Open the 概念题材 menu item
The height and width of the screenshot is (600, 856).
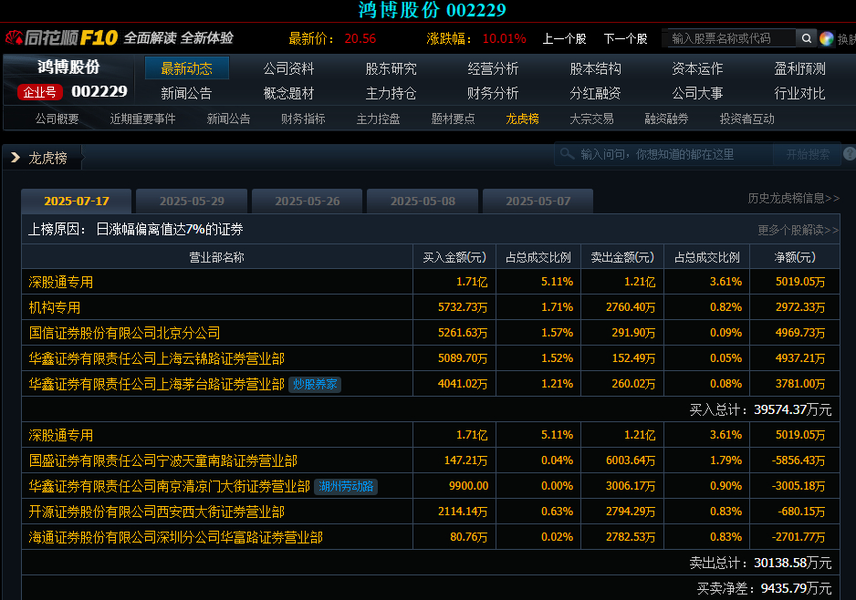coord(289,93)
